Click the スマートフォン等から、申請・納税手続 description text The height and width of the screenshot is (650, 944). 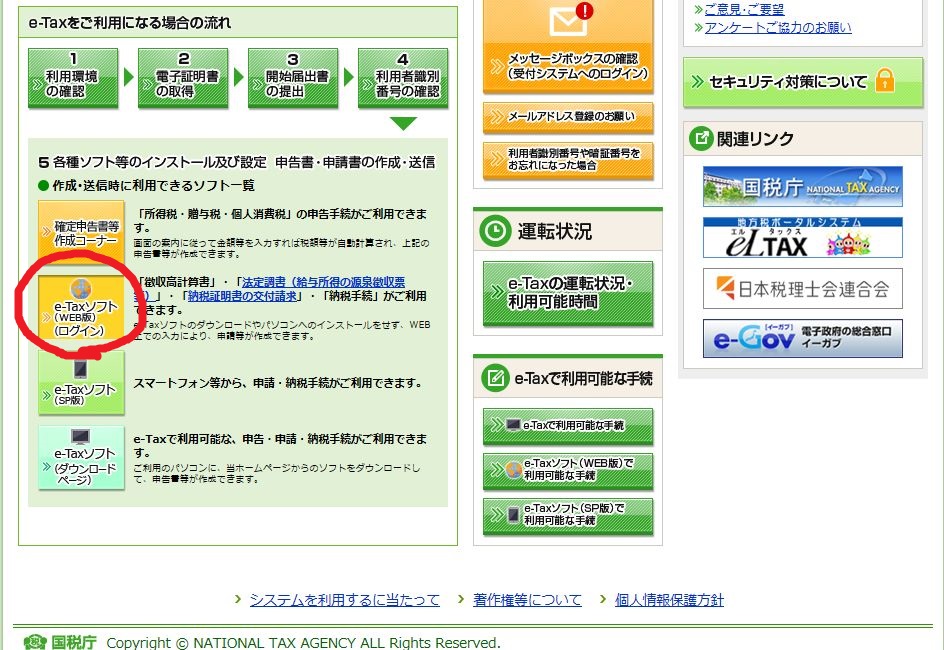coord(278,383)
